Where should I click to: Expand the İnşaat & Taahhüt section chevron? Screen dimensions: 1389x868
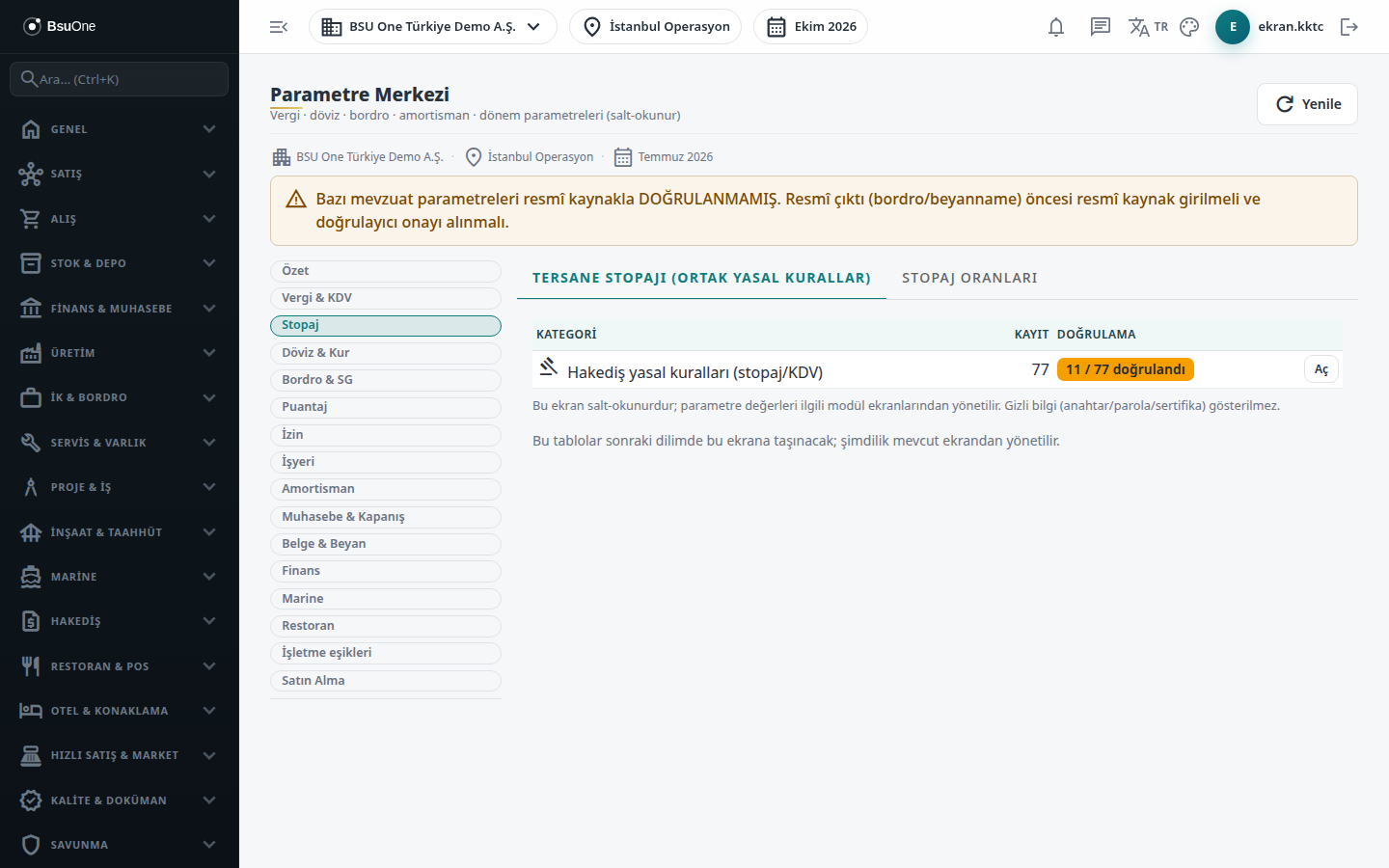coord(209,532)
